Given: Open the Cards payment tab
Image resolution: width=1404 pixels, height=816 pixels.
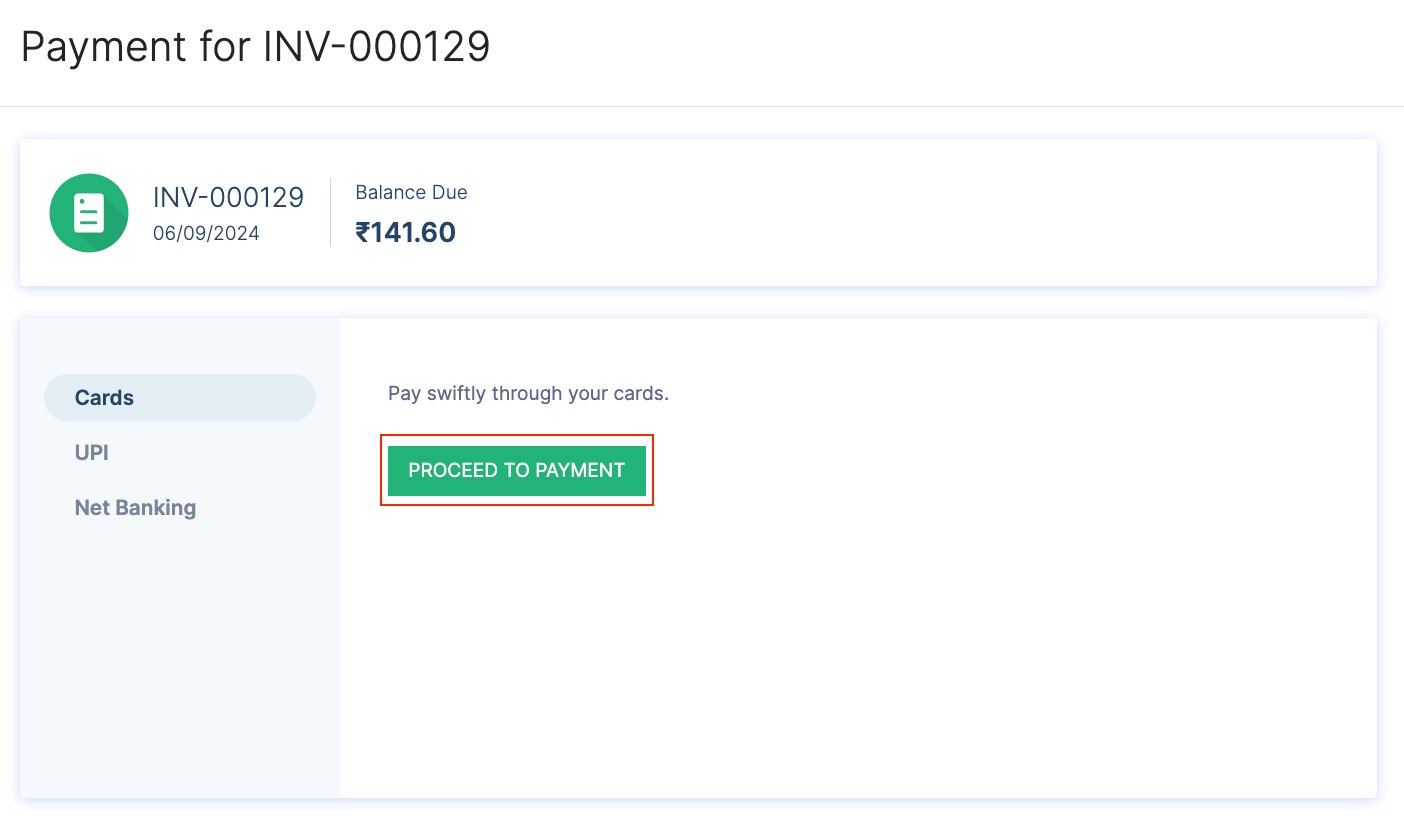Looking at the screenshot, I should pyautogui.click(x=103, y=397).
